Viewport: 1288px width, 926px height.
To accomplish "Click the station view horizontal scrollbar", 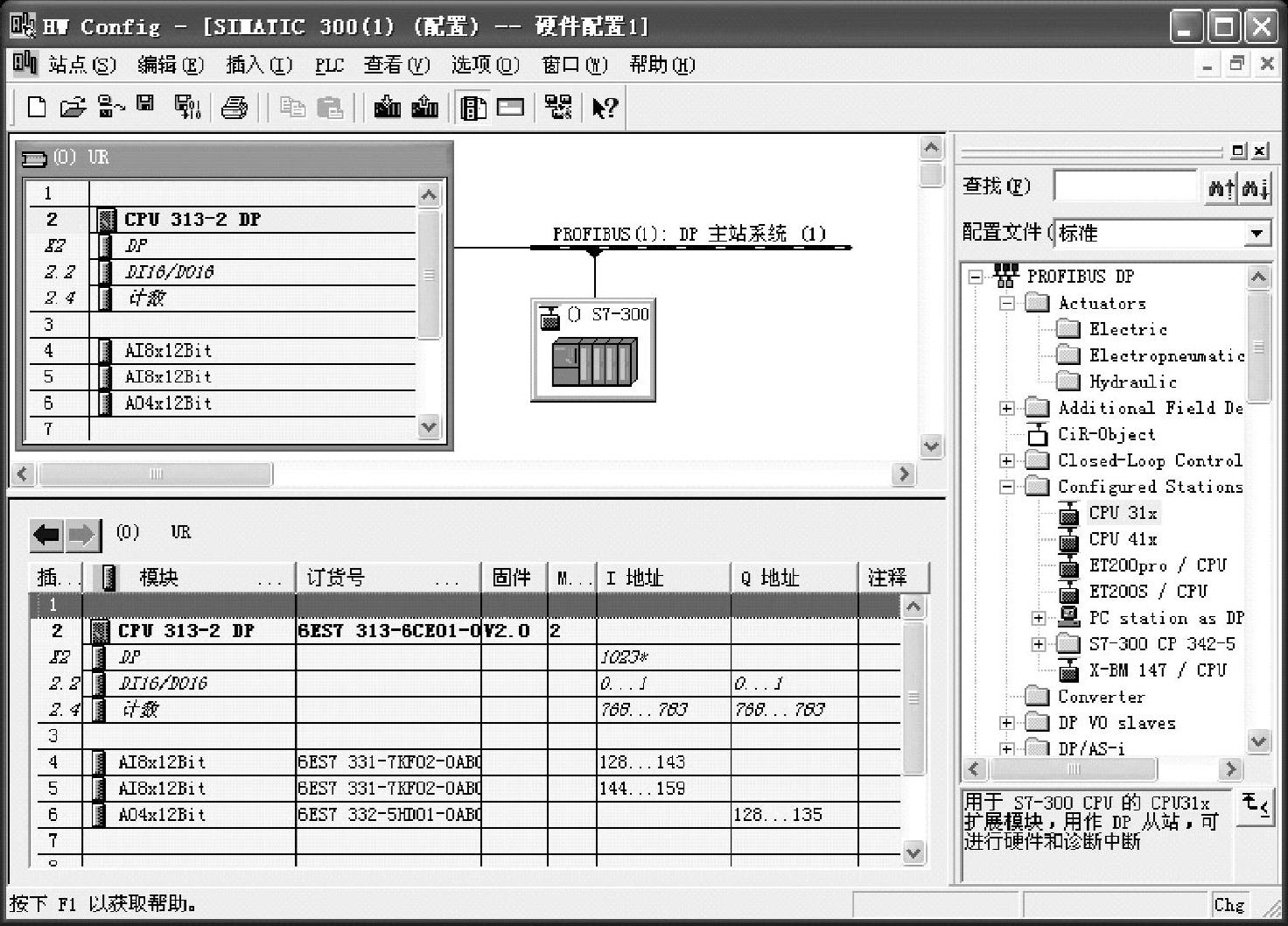I will pyautogui.click(x=464, y=474).
